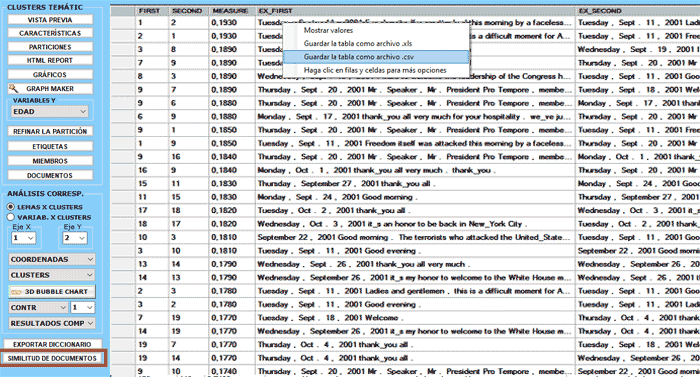Click cell 'Tuesday , Oct . 2 , 2001 thank_you all'

coord(415,210)
